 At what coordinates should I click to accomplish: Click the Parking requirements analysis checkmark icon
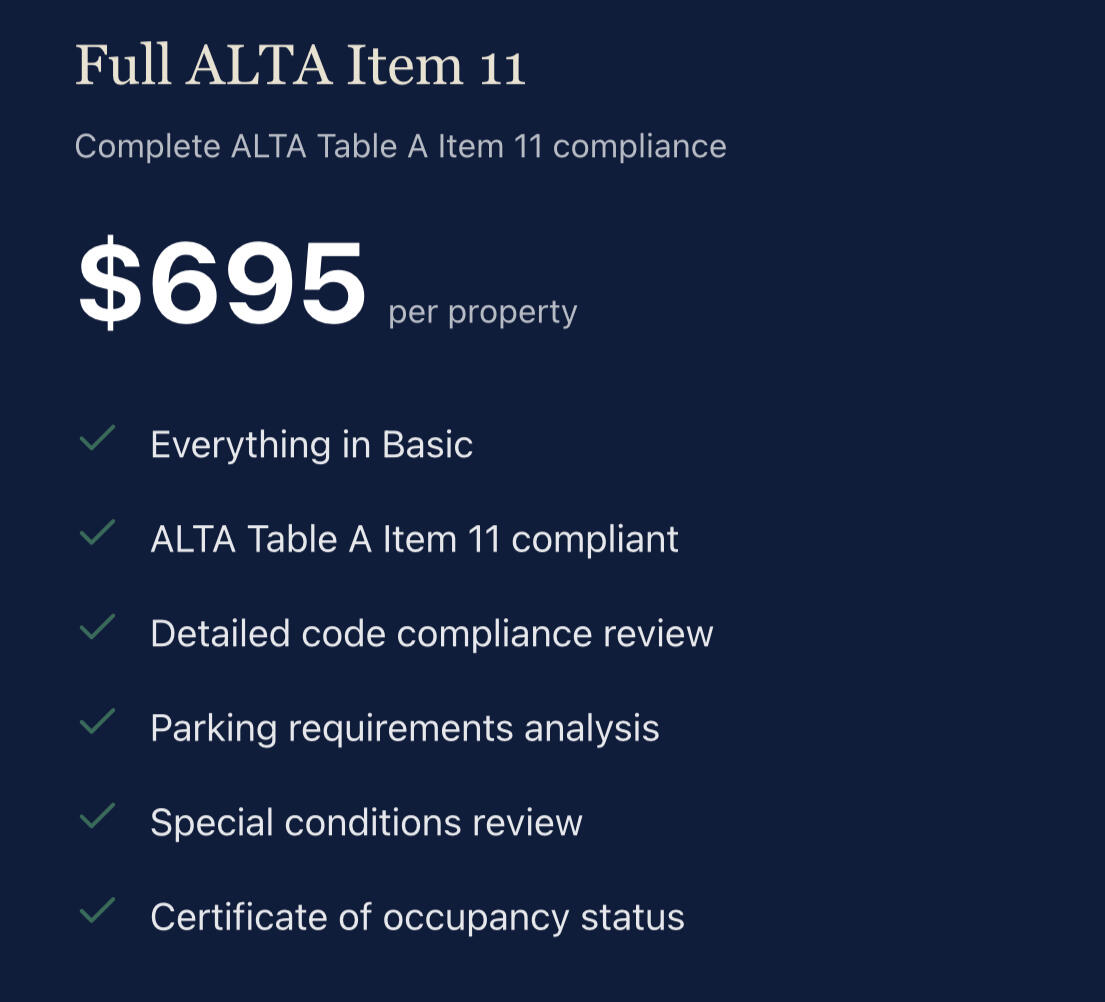pyautogui.click(x=97, y=722)
